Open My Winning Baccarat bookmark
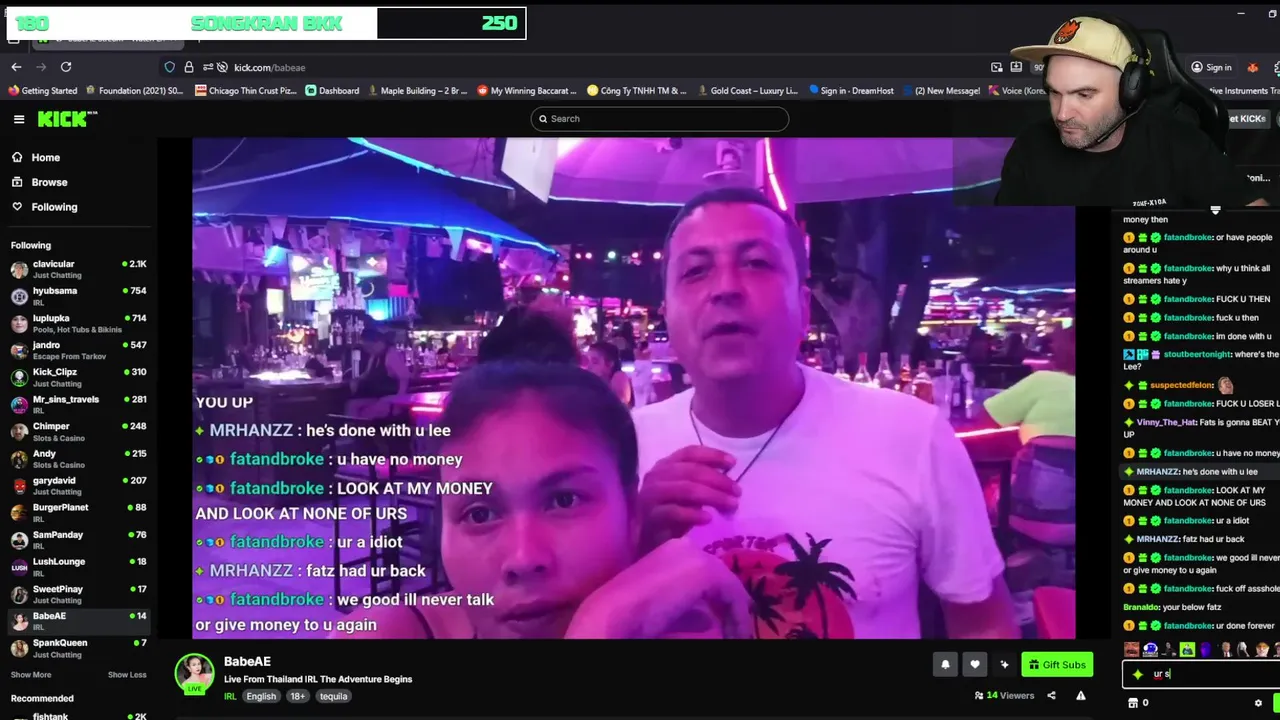1280x720 pixels. (527, 91)
